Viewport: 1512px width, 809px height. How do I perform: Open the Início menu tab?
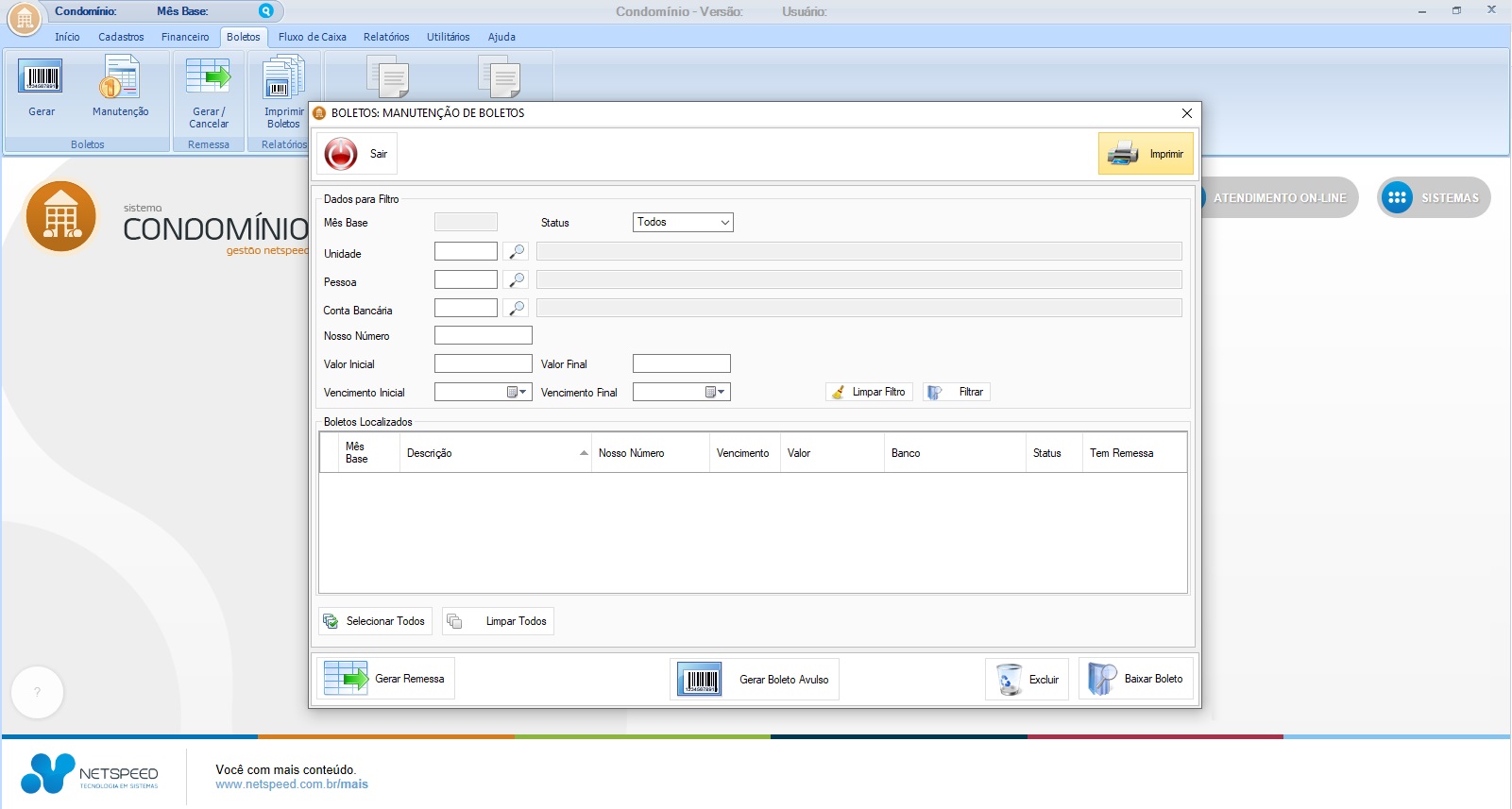point(67,37)
